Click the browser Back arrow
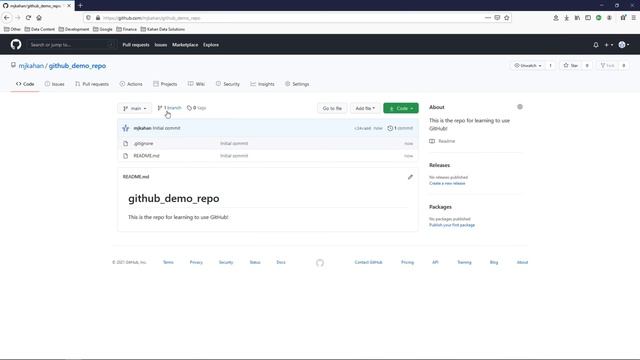640x360 pixels. [7, 18]
